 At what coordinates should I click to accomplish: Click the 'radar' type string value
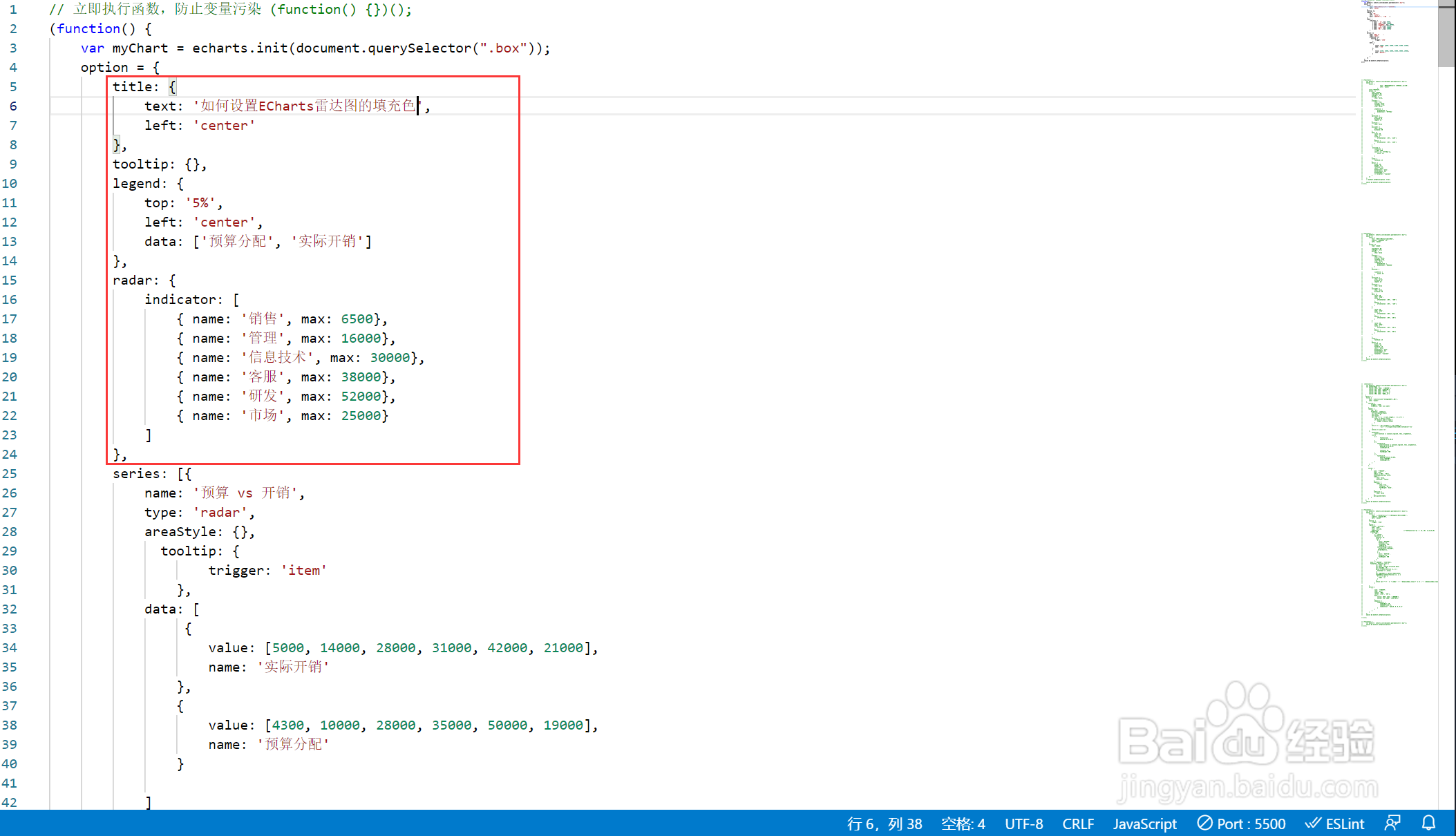[220, 513]
